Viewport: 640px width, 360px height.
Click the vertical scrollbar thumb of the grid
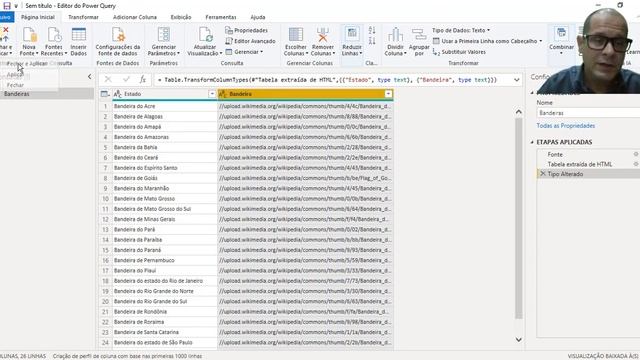tap(518, 218)
